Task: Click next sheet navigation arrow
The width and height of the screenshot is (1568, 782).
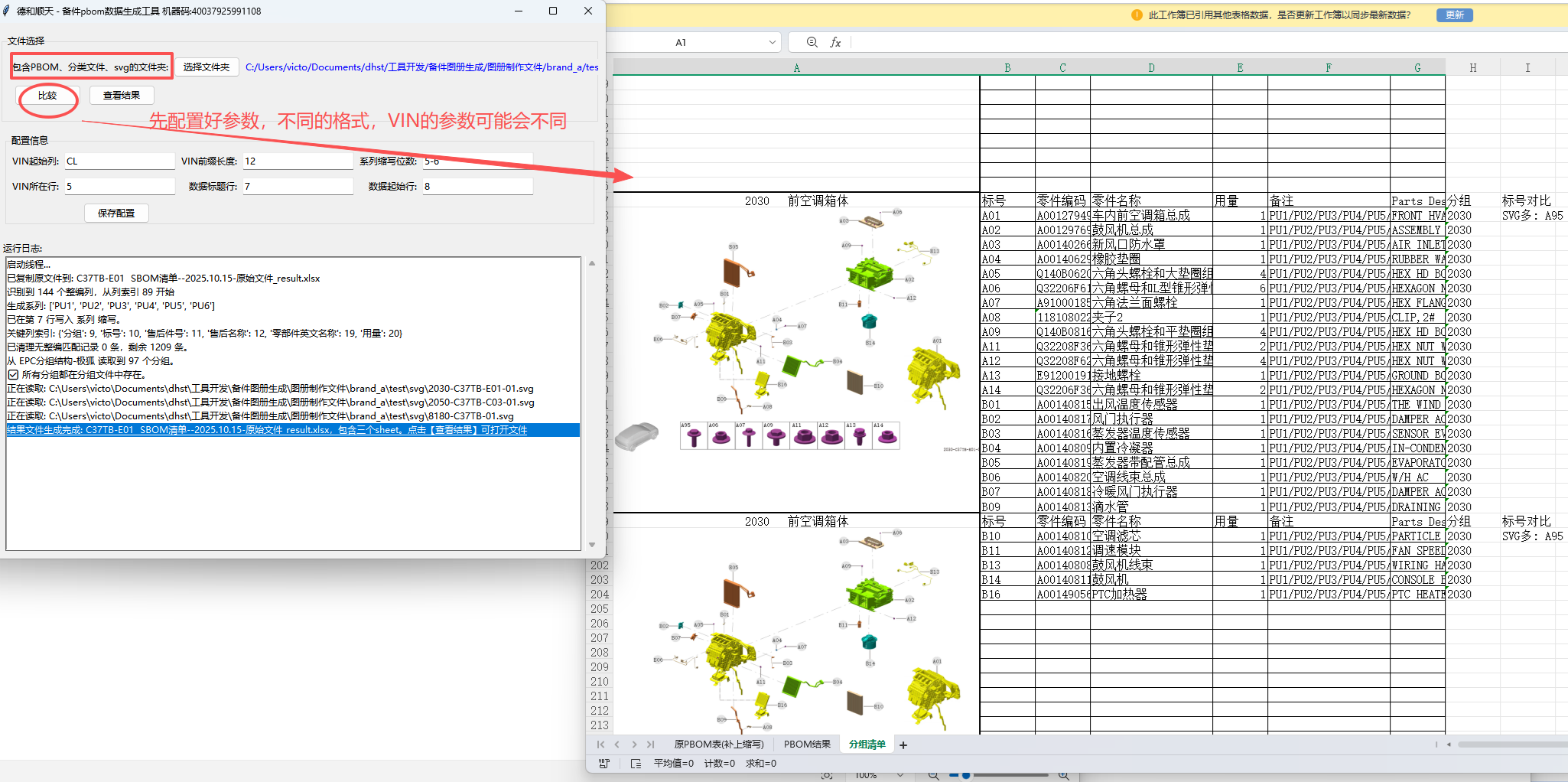Action: (634, 745)
